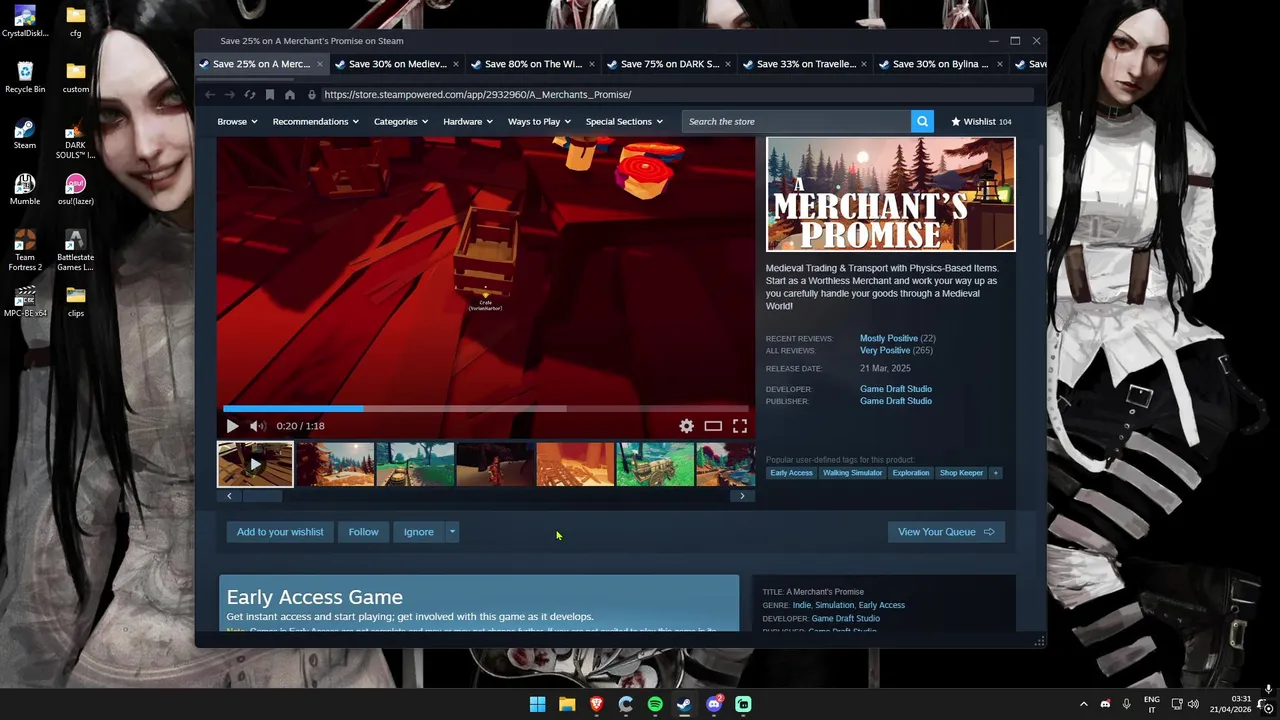
Task: Select the first video thumbnail
Action: (x=255, y=464)
